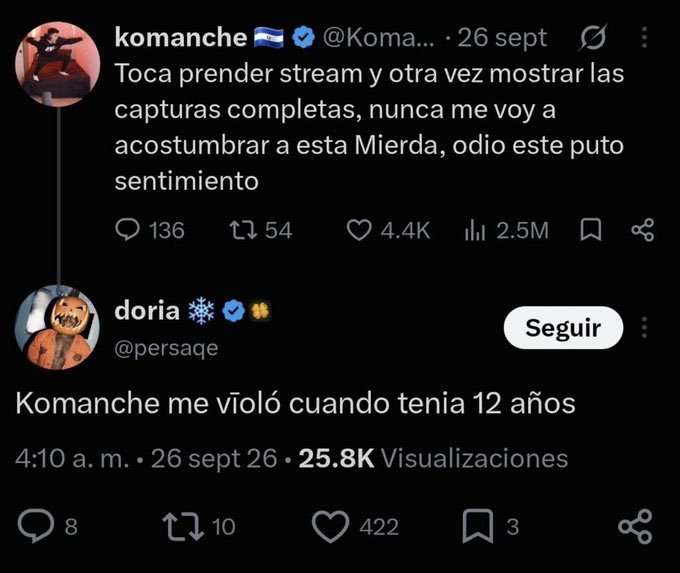
Task: Open the 4:10 a. m. timestamp link
Action: (72, 458)
